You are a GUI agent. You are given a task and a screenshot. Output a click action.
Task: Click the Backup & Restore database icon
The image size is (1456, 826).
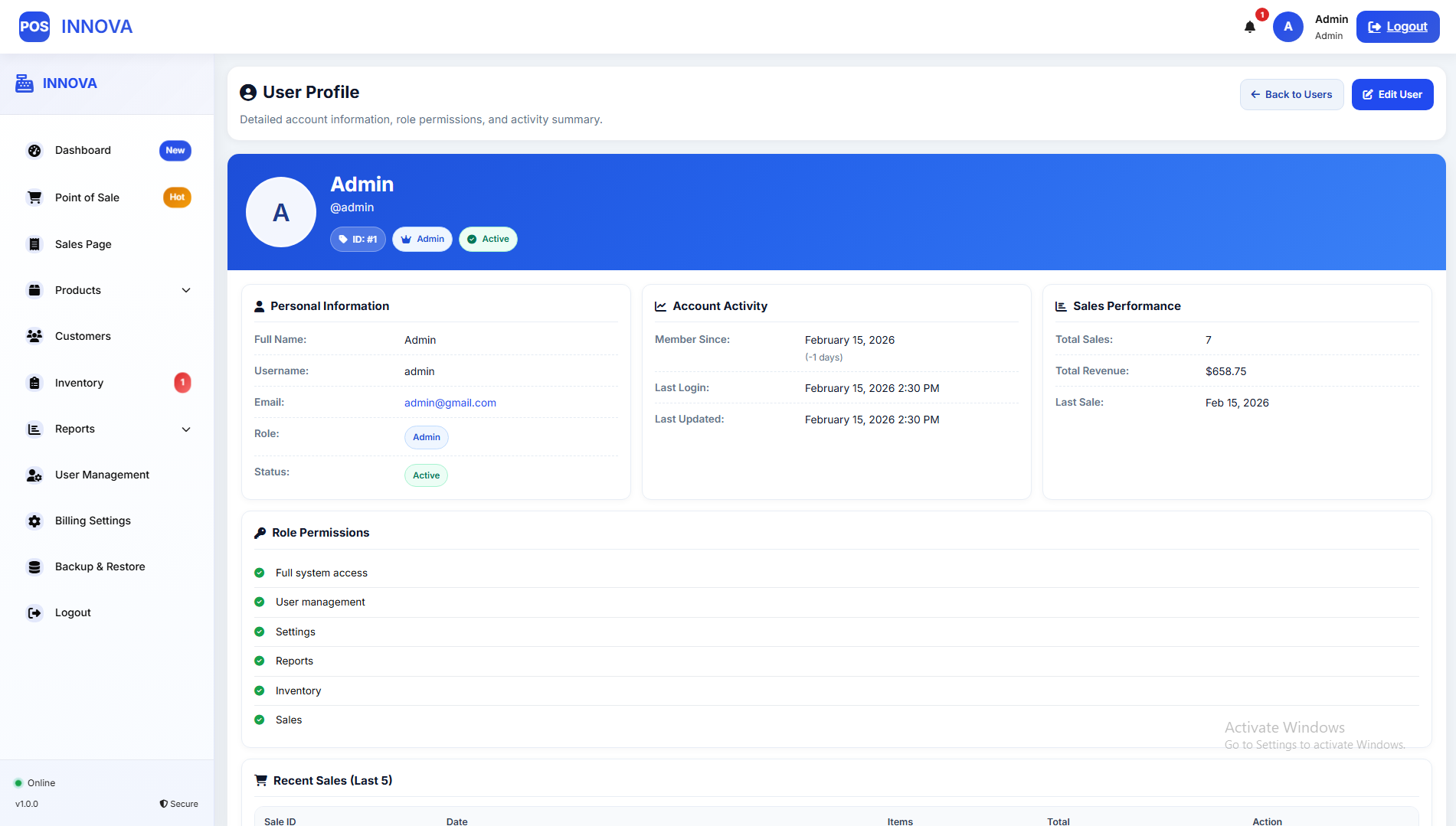tap(34, 567)
